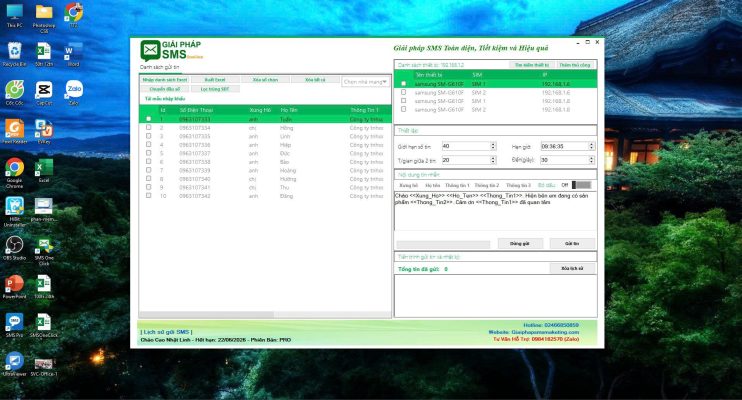The width and height of the screenshot is (742, 400).
Task: Click the 'Giới hạn số tin' spinner arrows
Action: pyautogui.click(x=493, y=146)
